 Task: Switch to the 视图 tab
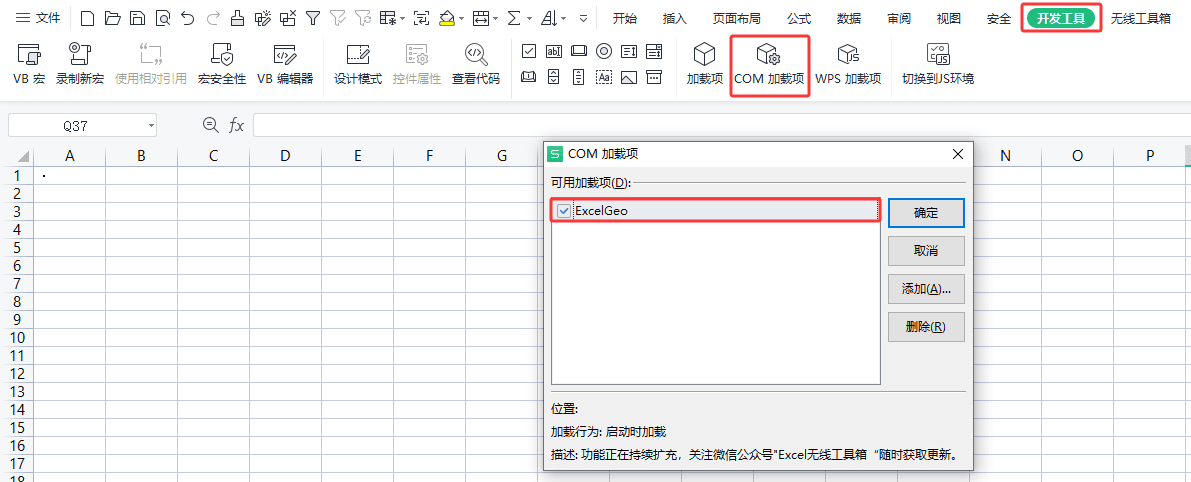pyautogui.click(x=949, y=18)
